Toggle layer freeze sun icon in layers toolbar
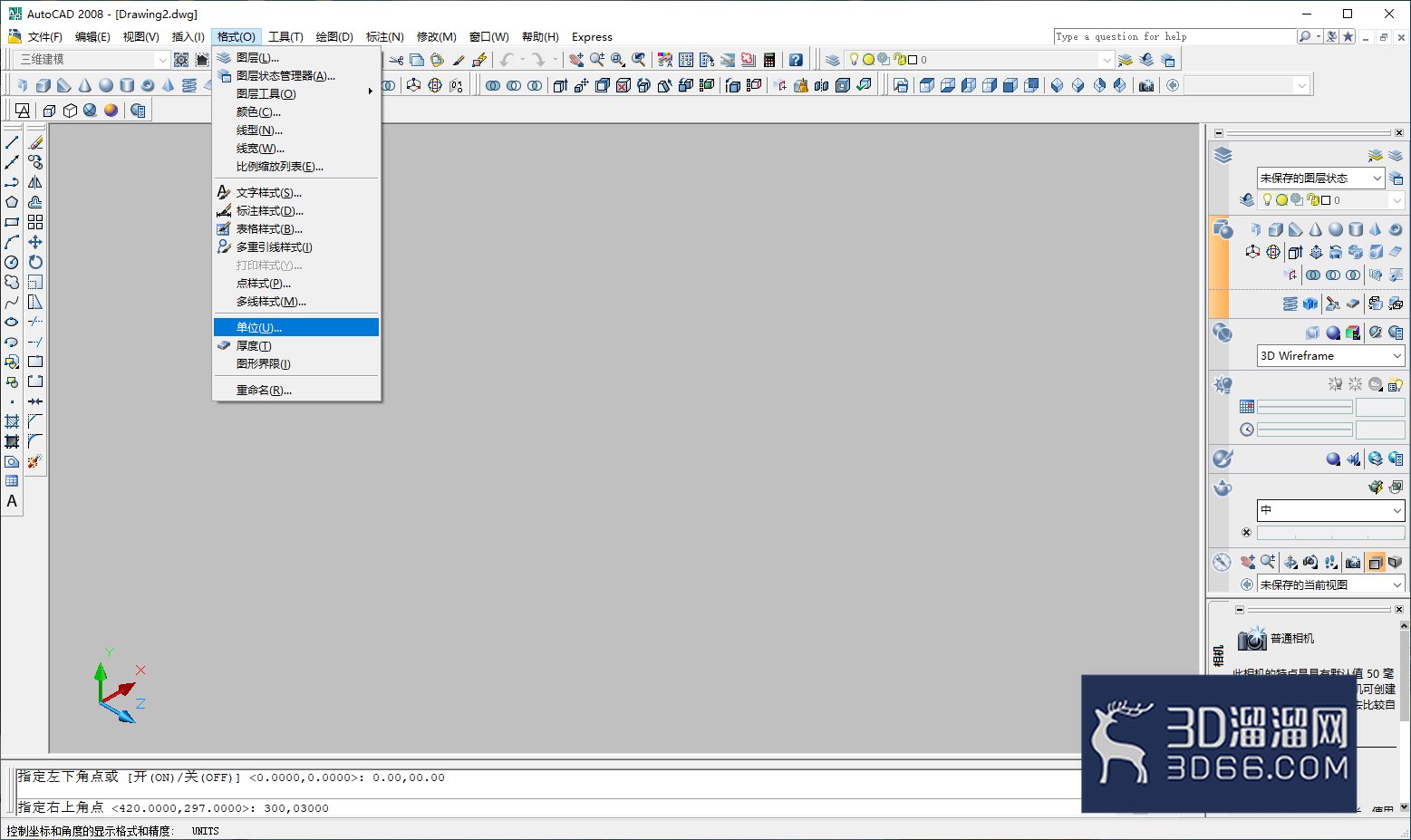Image resolution: width=1411 pixels, height=840 pixels. pos(868,60)
